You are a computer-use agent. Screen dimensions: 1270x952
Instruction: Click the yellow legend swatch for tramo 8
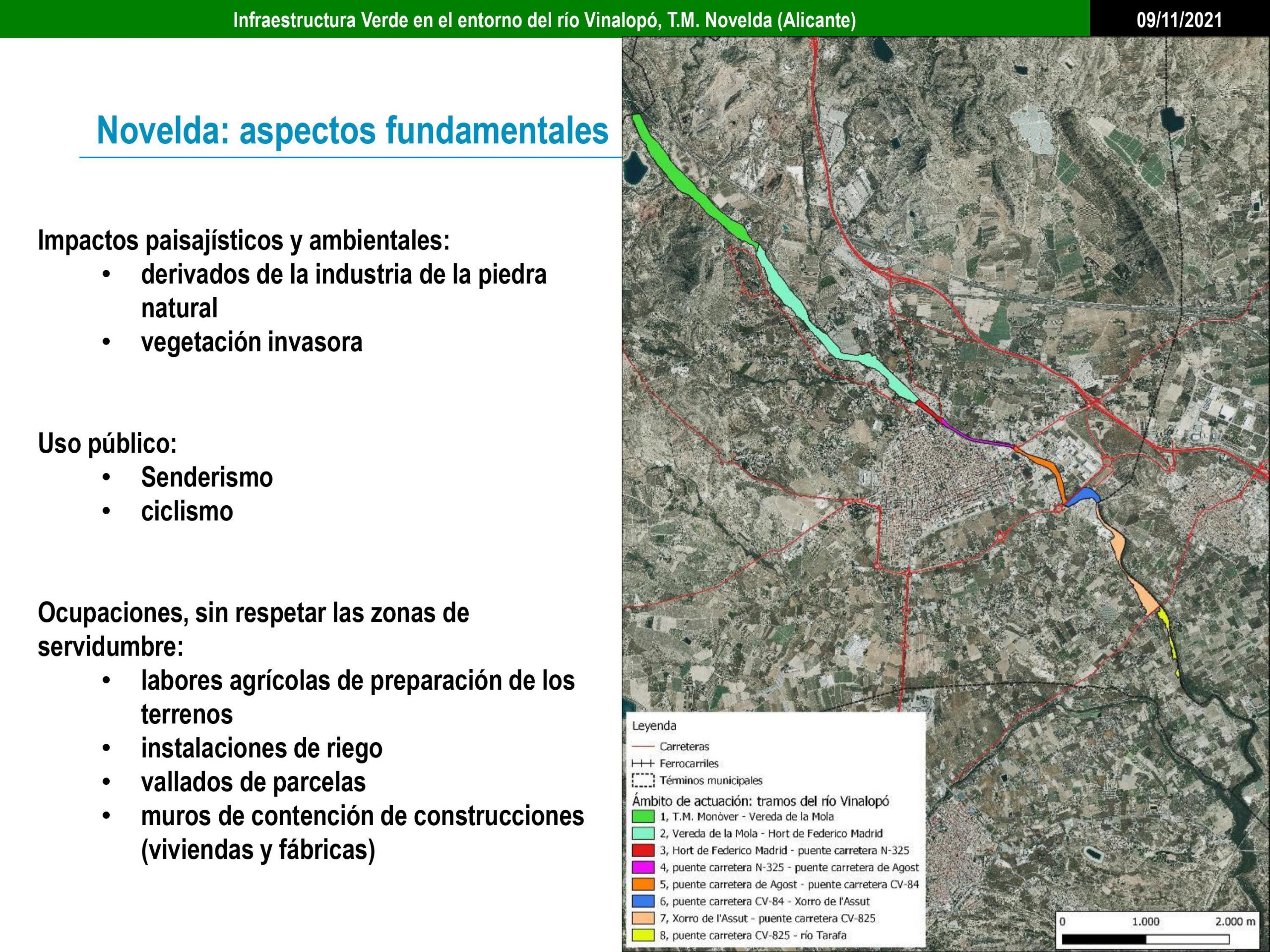(642, 935)
